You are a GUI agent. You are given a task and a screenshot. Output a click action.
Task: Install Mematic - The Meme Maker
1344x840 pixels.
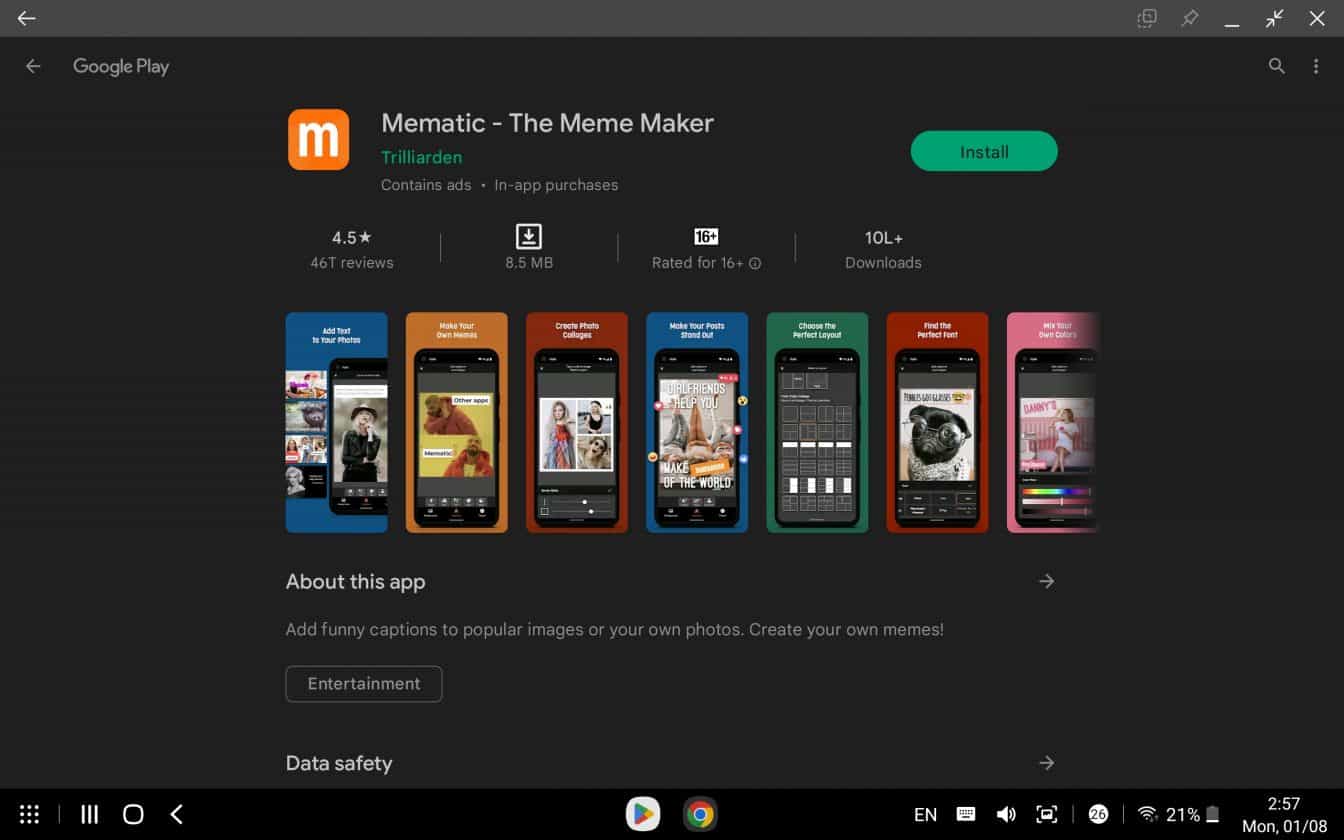click(x=983, y=151)
